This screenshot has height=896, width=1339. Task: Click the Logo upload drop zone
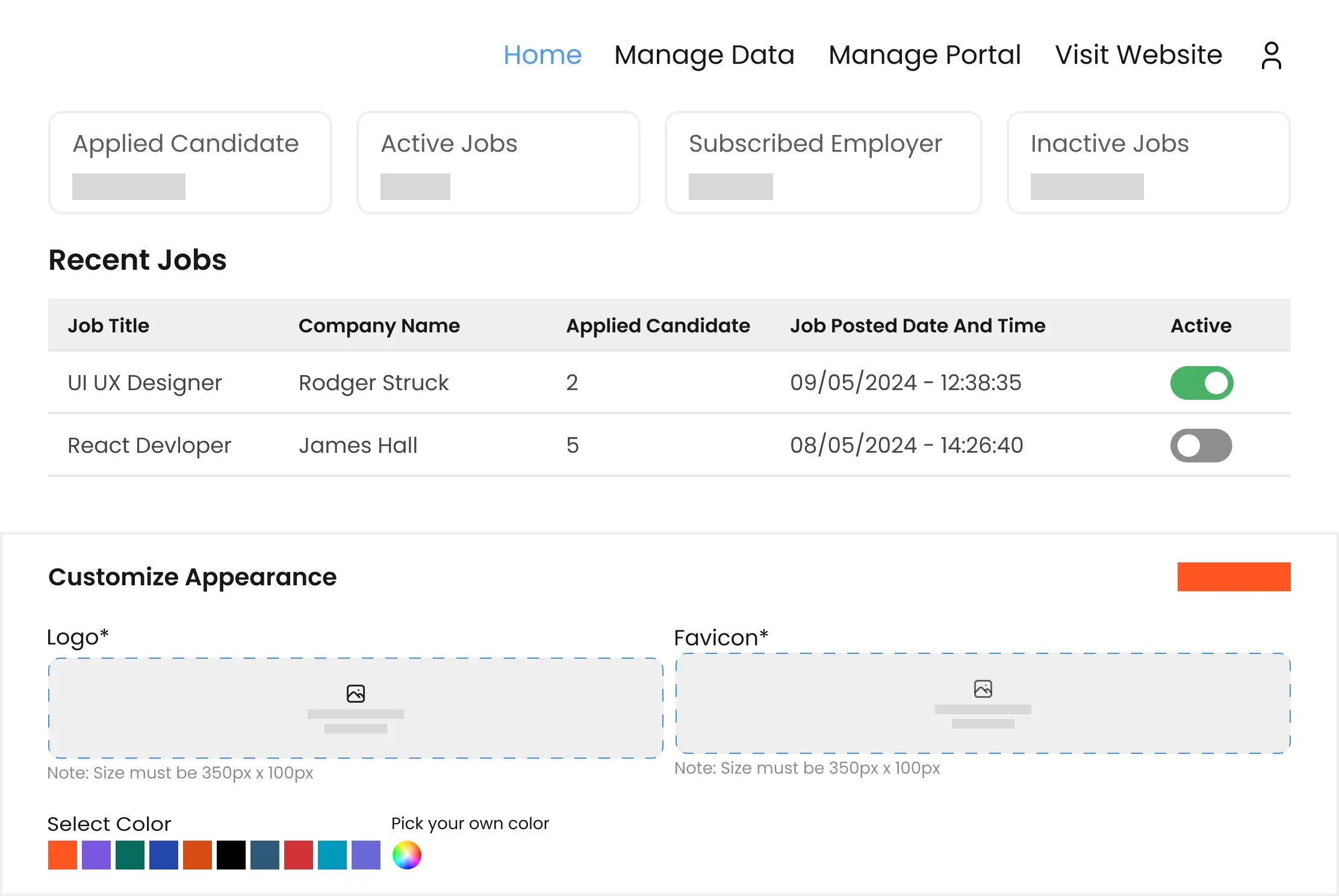tap(356, 708)
